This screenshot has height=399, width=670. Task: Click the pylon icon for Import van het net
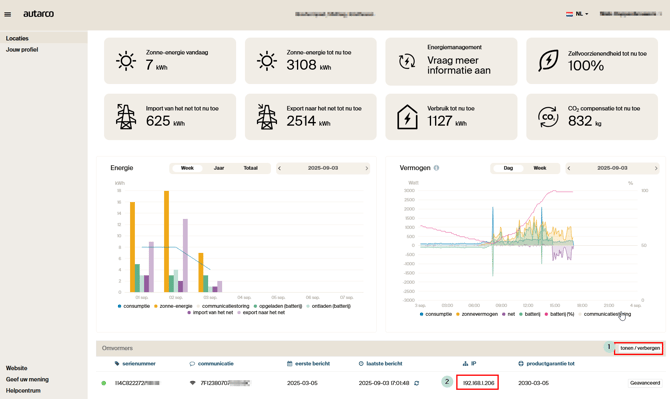coord(126,117)
